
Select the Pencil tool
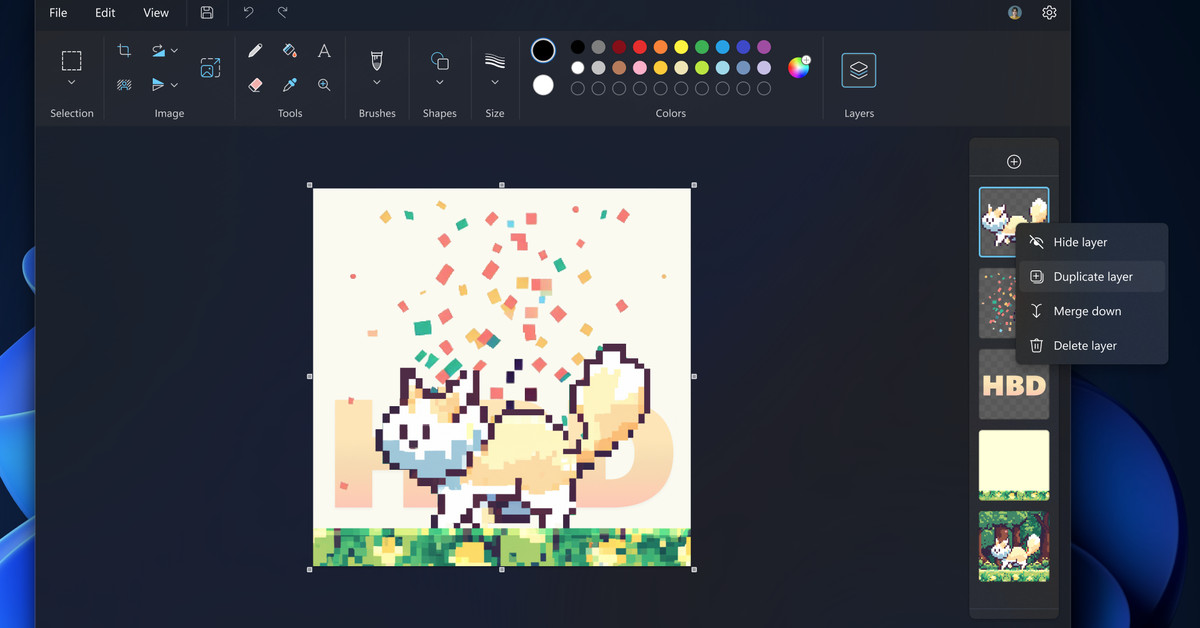click(x=255, y=50)
